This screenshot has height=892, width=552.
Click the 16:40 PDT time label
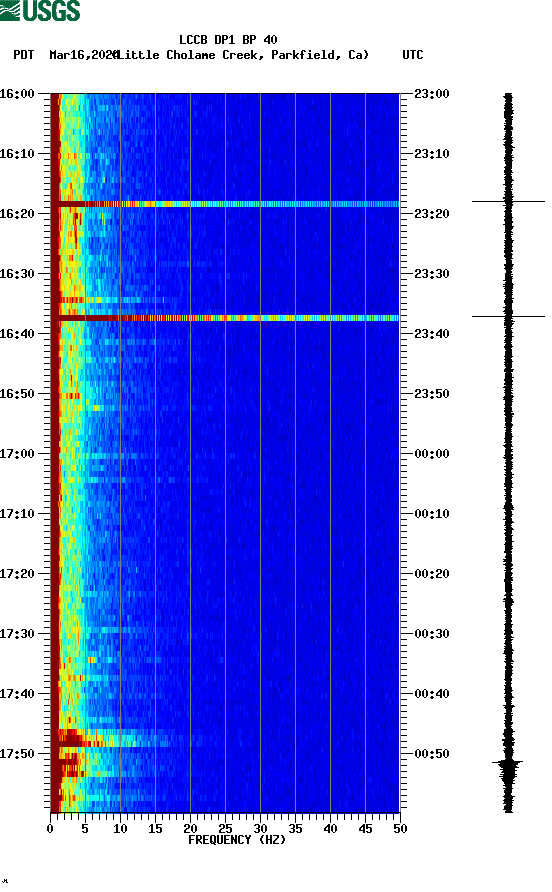17,334
